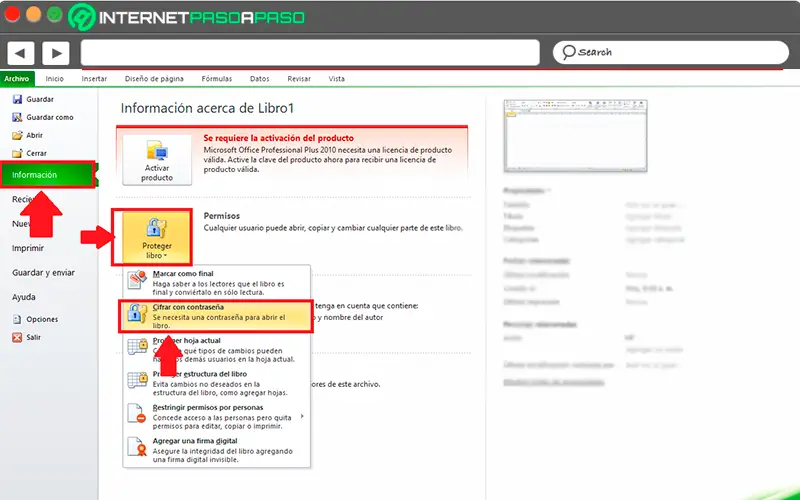Click the orange window minimize circle

tap(34, 14)
